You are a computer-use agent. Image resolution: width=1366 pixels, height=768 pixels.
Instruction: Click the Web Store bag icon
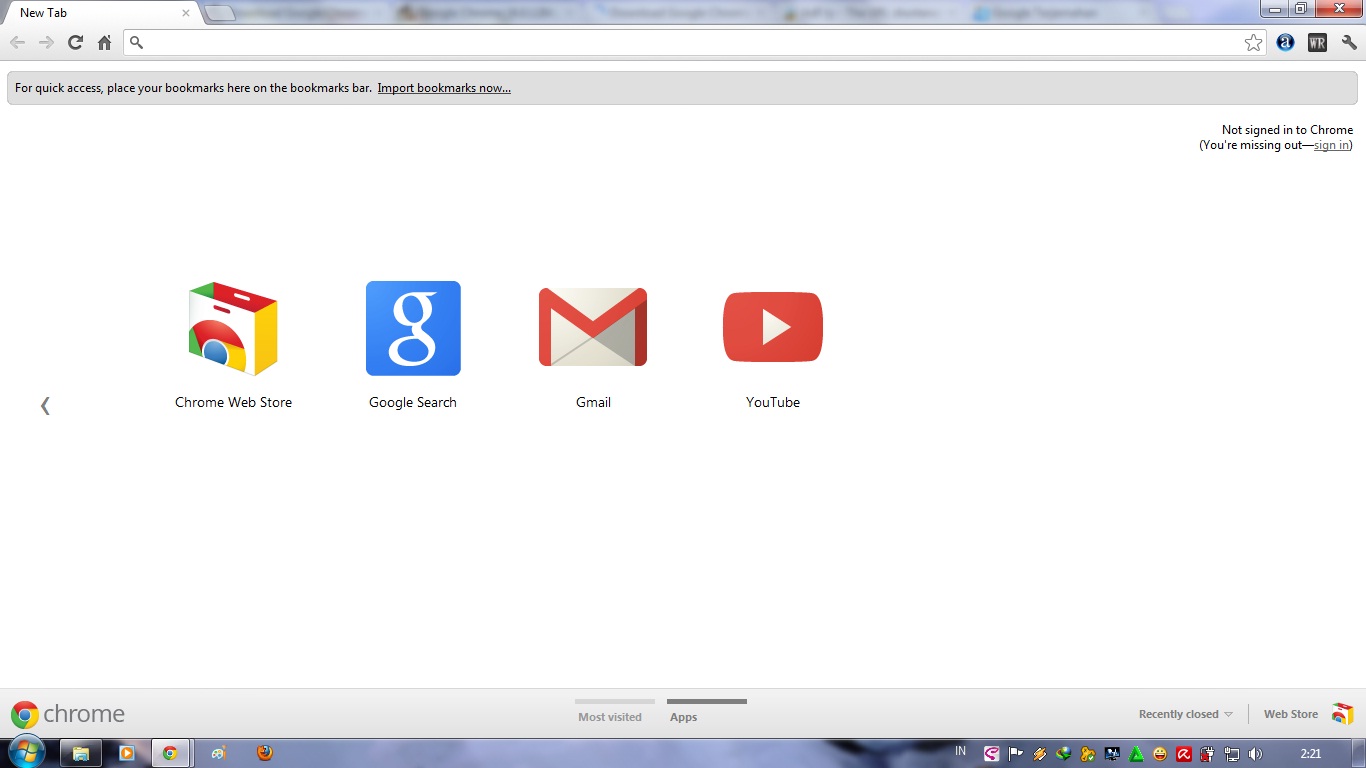[x=1342, y=714]
